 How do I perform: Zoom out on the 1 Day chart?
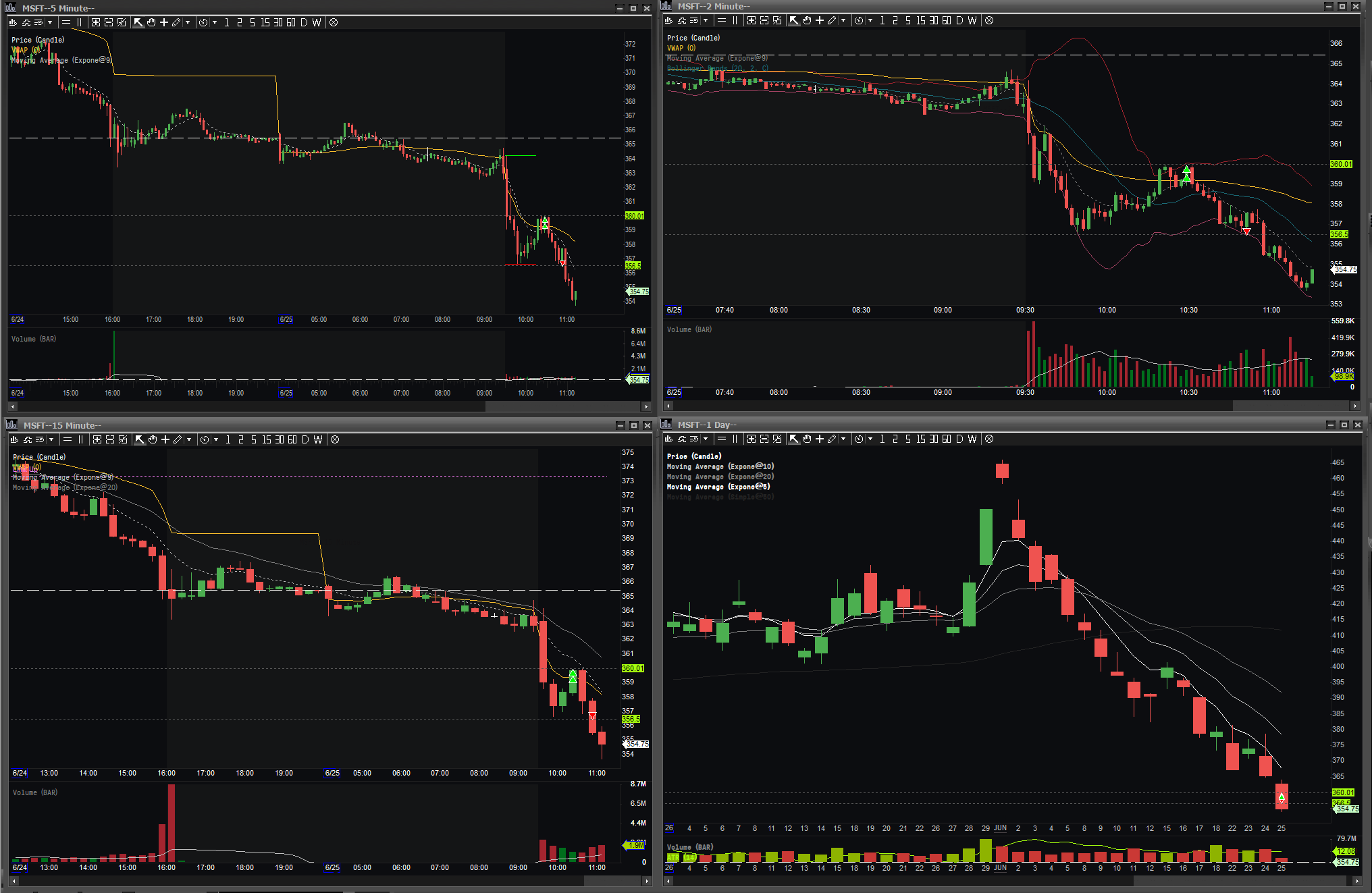(764, 439)
